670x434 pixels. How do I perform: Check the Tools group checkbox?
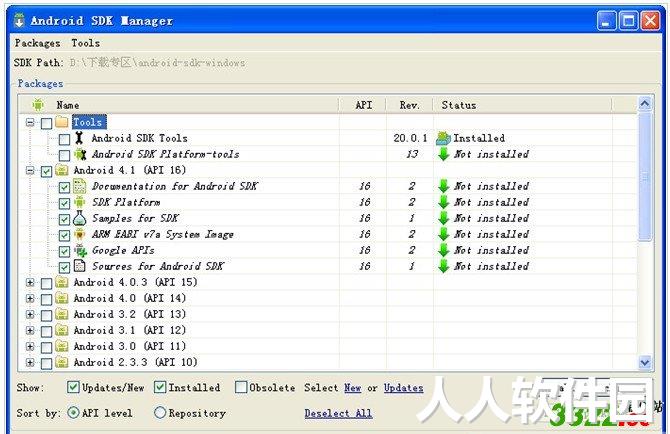(x=46, y=123)
